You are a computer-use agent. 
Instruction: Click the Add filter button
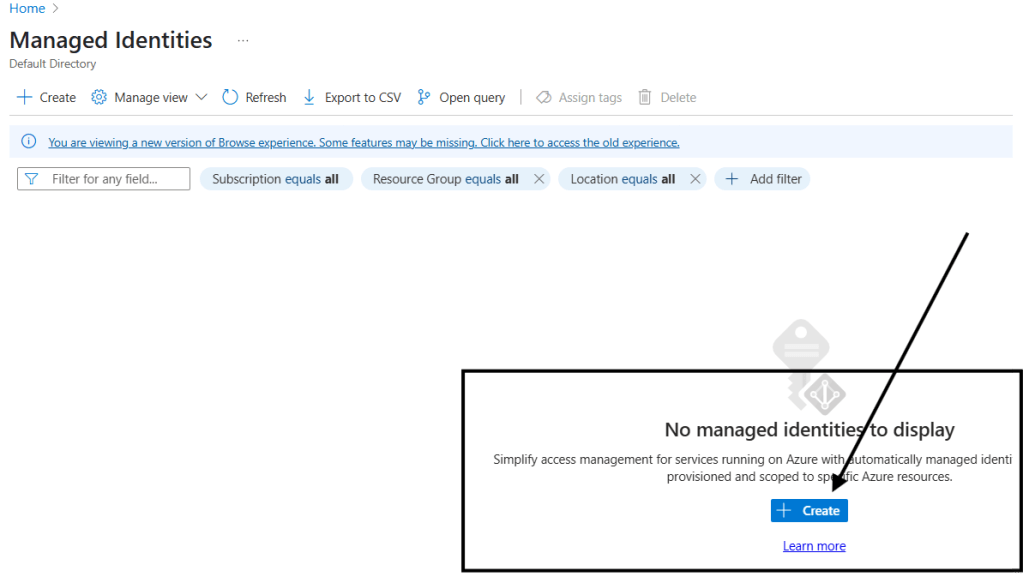coord(763,179)
